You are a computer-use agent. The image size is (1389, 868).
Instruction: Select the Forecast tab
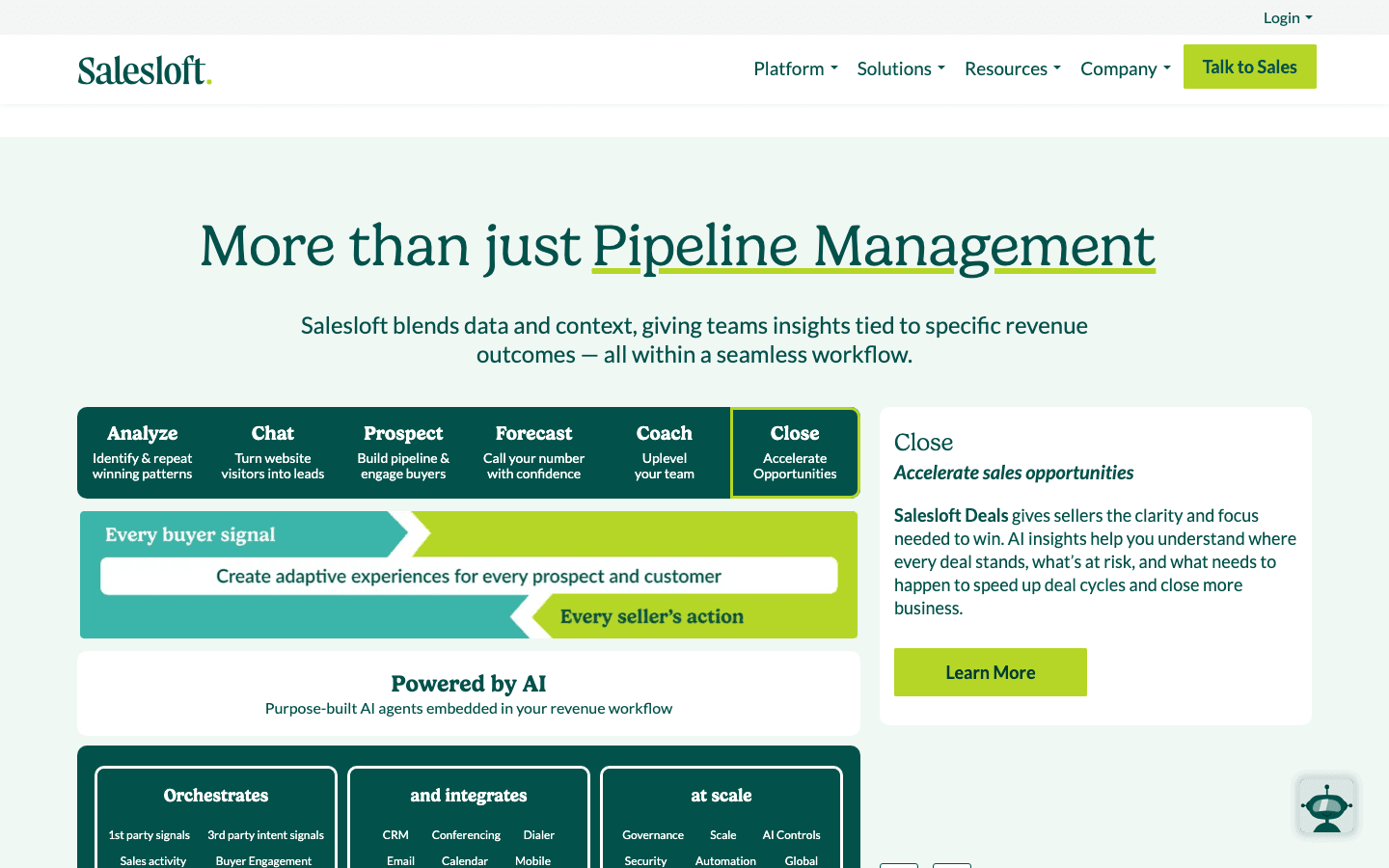tap(533, 452)
